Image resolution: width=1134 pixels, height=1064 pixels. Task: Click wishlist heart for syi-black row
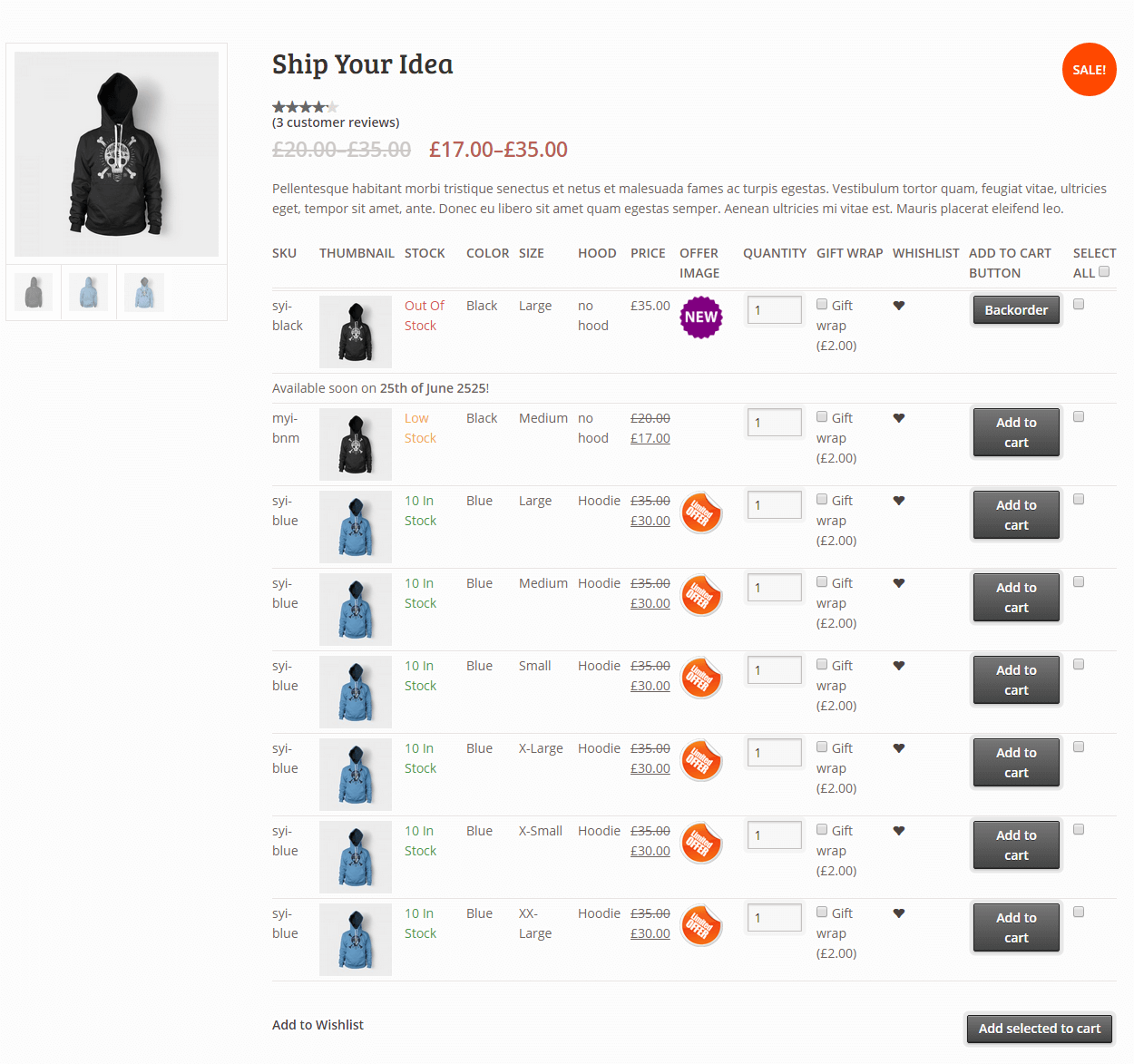coord(899,306)
